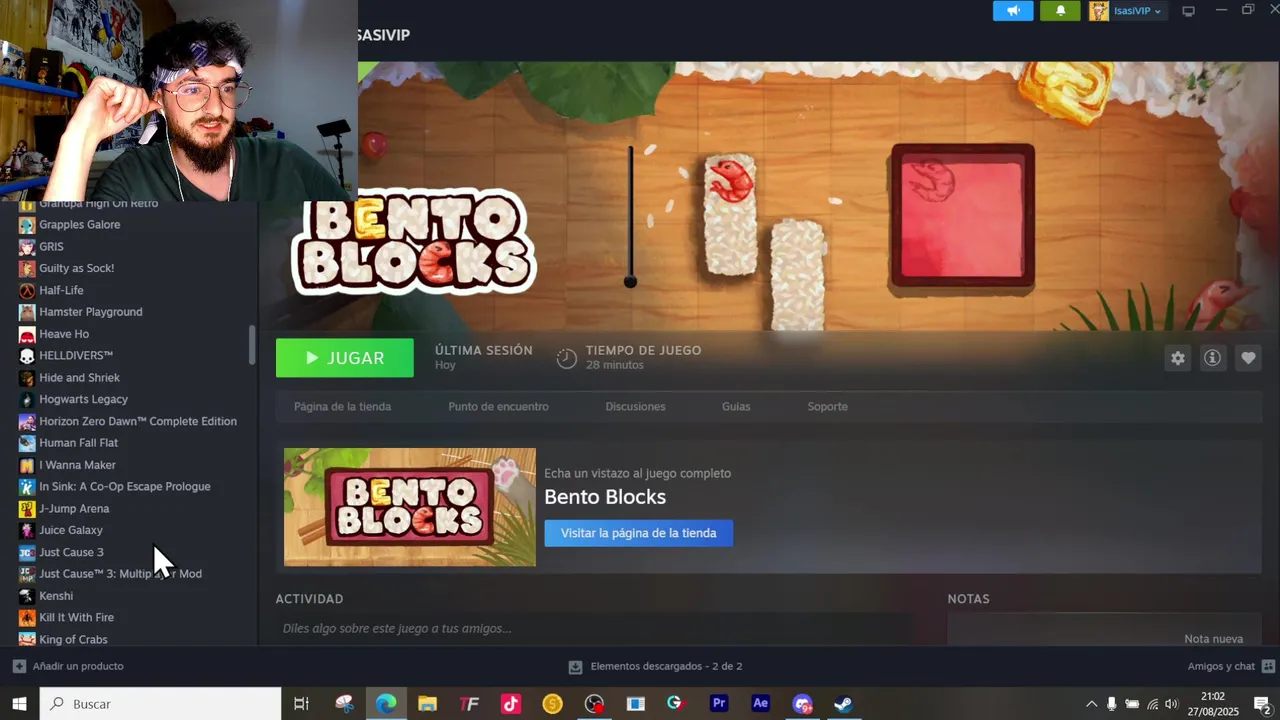This screenshot has height=720, width=1280.
Task: Select Guilty as Sock! in the library
Action: [x=76, y=268]
